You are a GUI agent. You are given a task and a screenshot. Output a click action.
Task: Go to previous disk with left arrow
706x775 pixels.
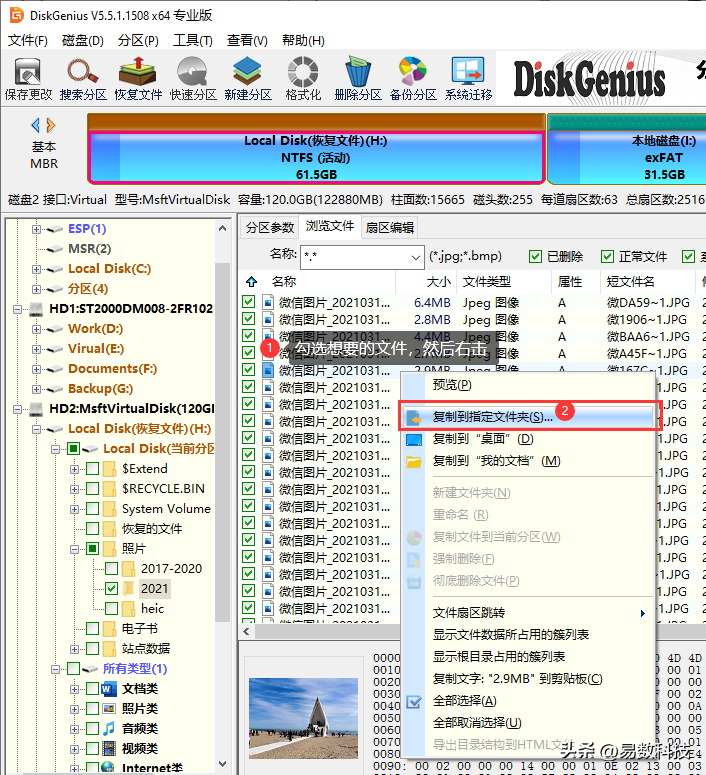coord(36,125)
